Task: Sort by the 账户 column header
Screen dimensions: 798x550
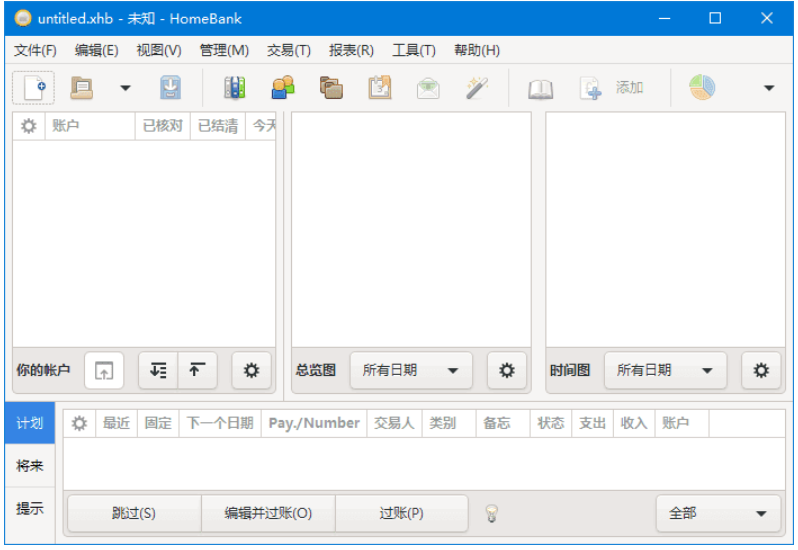Action: [x=90, y=126]
